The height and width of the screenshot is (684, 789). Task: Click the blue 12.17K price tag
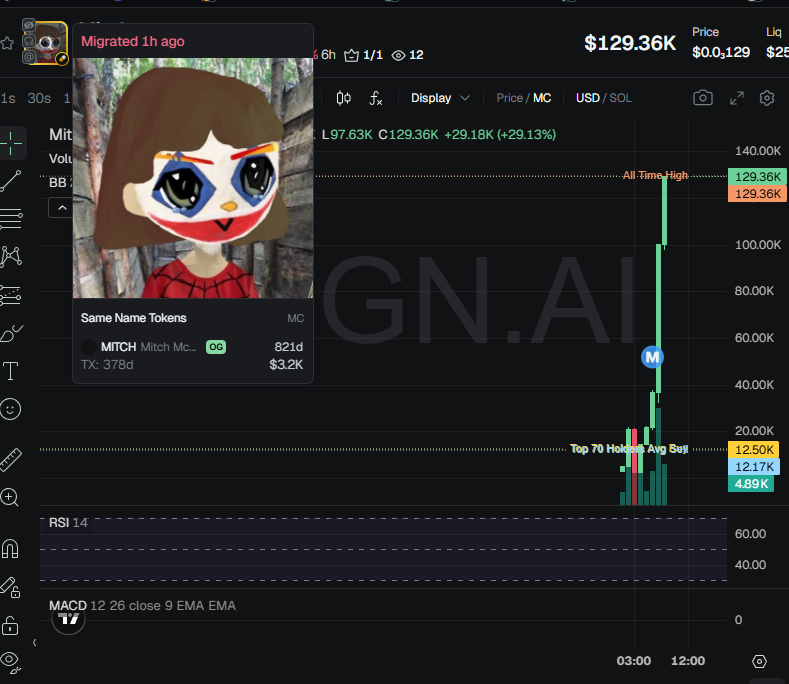tap(753, 467)
